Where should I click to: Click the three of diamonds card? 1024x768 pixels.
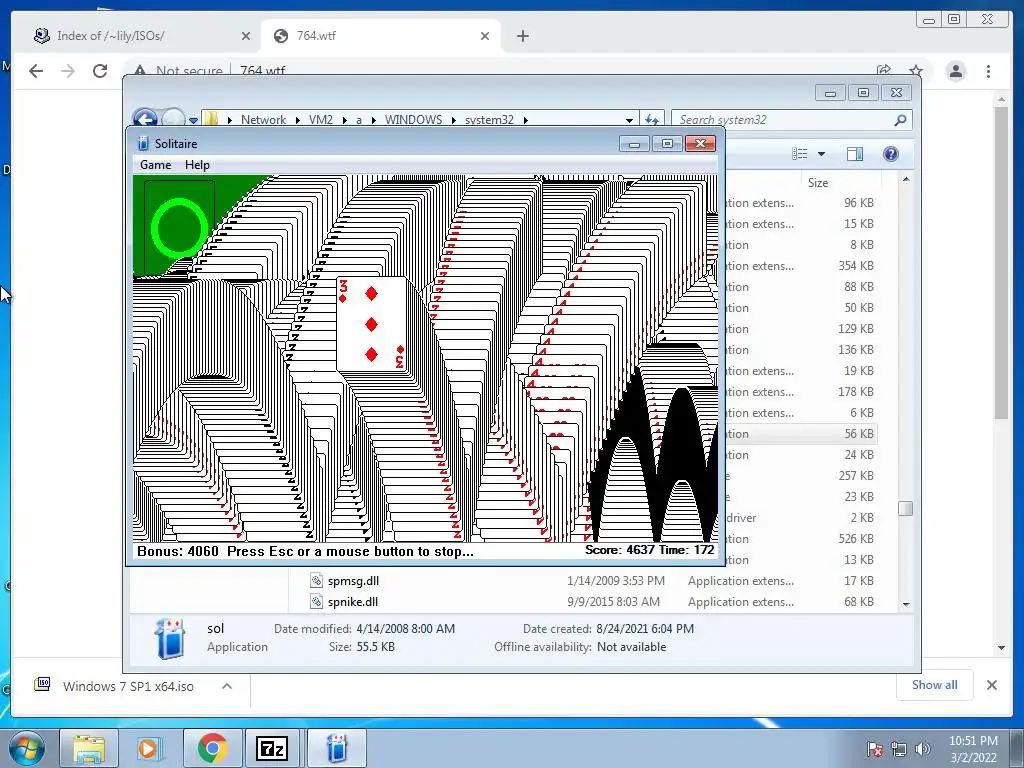tap(372, 324)
